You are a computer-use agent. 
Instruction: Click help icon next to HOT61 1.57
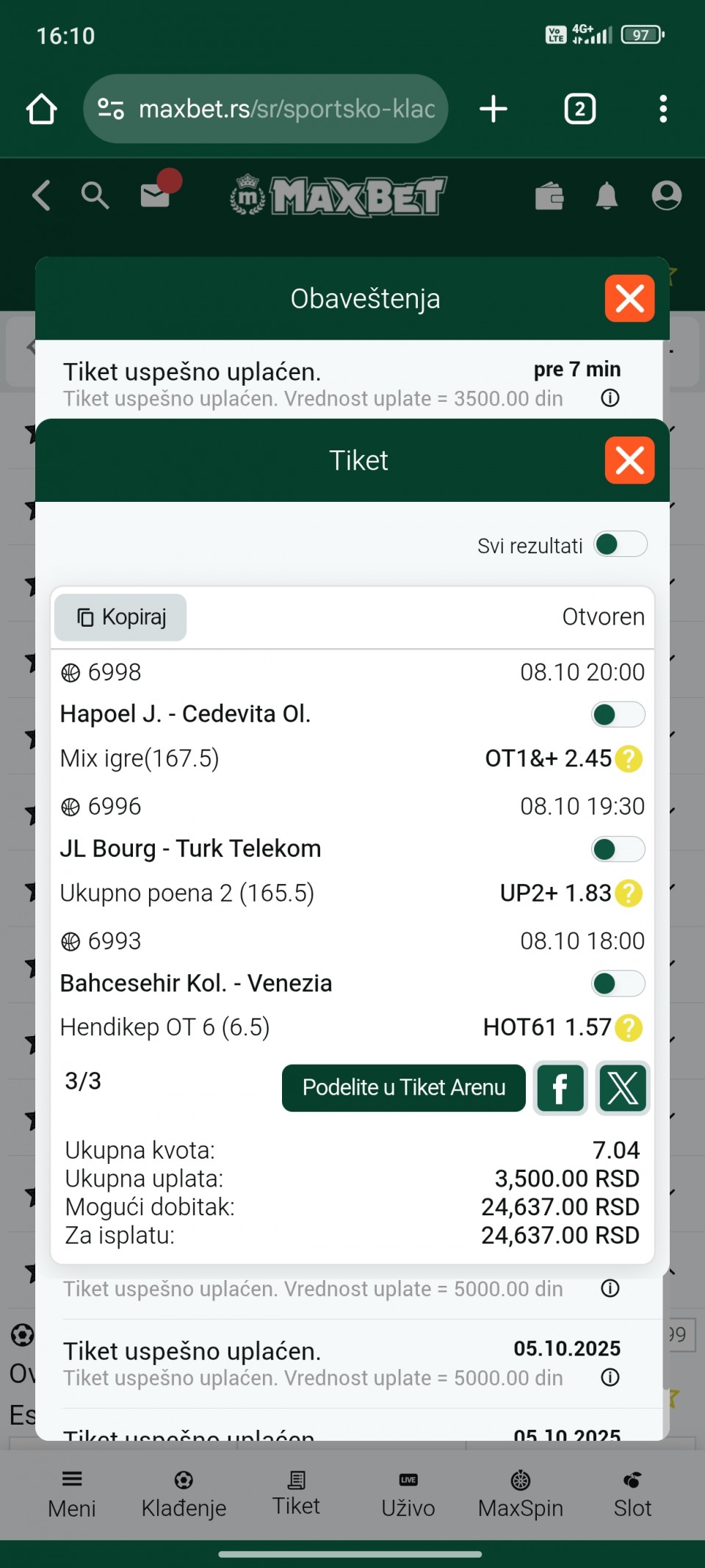[629, 1028]
